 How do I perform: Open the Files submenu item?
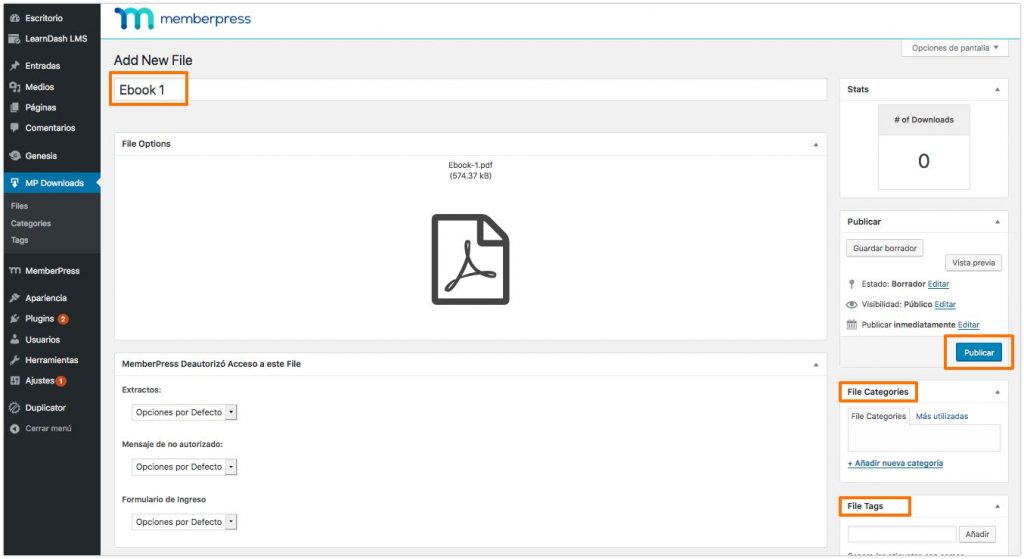click(19, 206)
